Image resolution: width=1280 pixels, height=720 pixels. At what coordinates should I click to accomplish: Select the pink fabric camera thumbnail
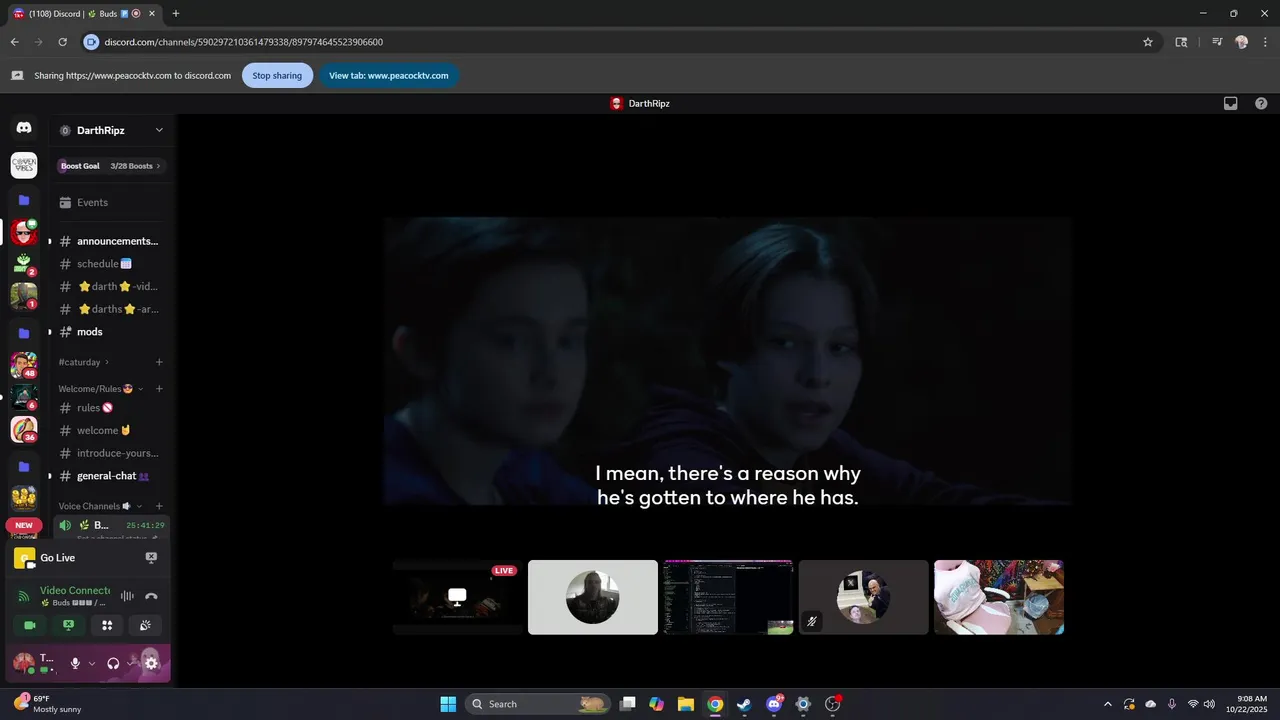999,597
